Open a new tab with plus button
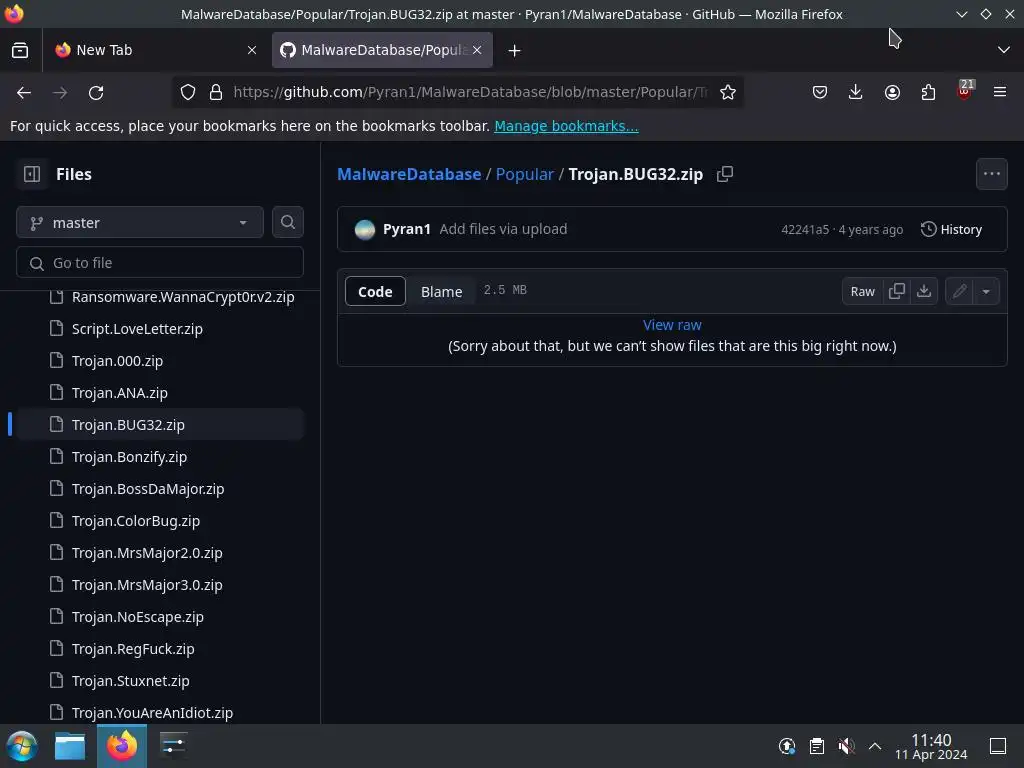Screen dimensions: 1024x768 tap(514, 50)
